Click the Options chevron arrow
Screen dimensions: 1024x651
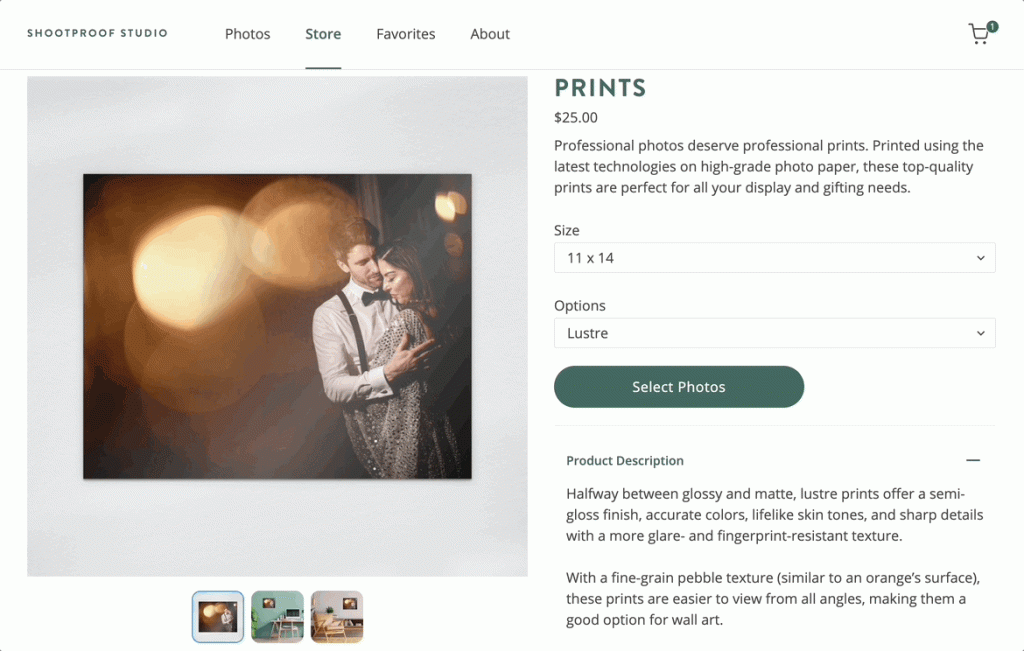pos(981,332)
